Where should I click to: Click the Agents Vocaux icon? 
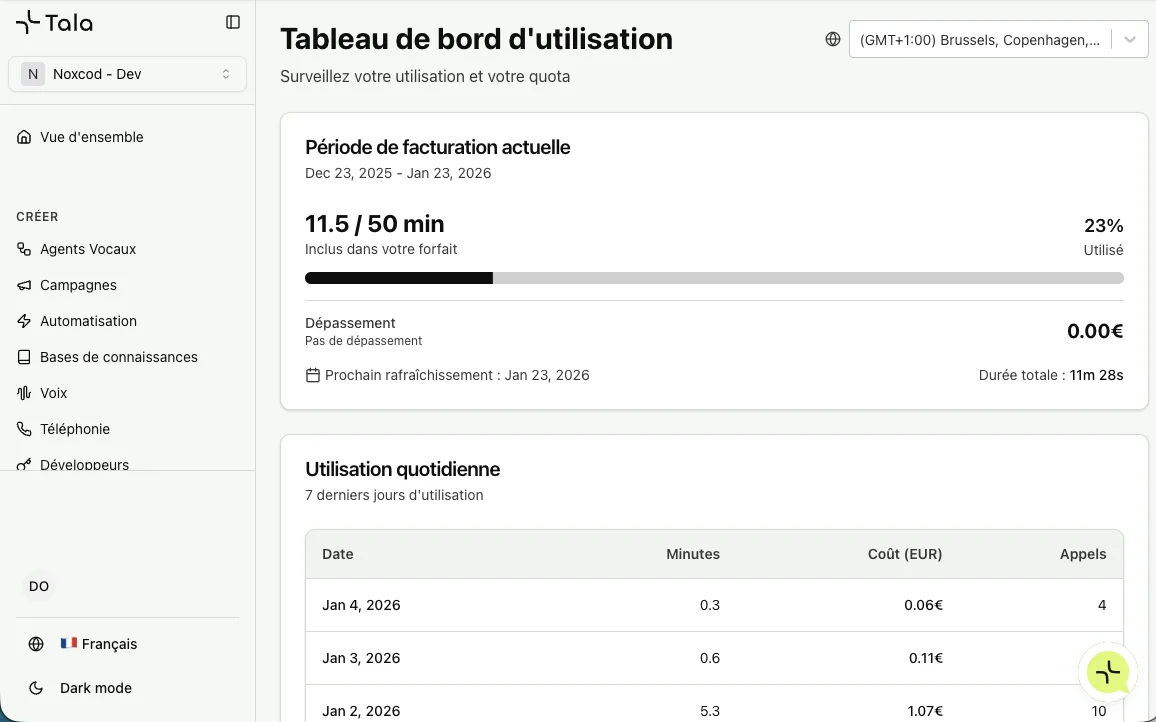24,249
